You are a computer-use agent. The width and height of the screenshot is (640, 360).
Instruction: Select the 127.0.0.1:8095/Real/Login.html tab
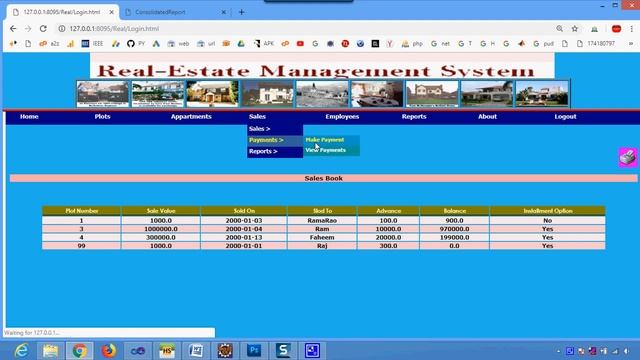click(62, 12)
